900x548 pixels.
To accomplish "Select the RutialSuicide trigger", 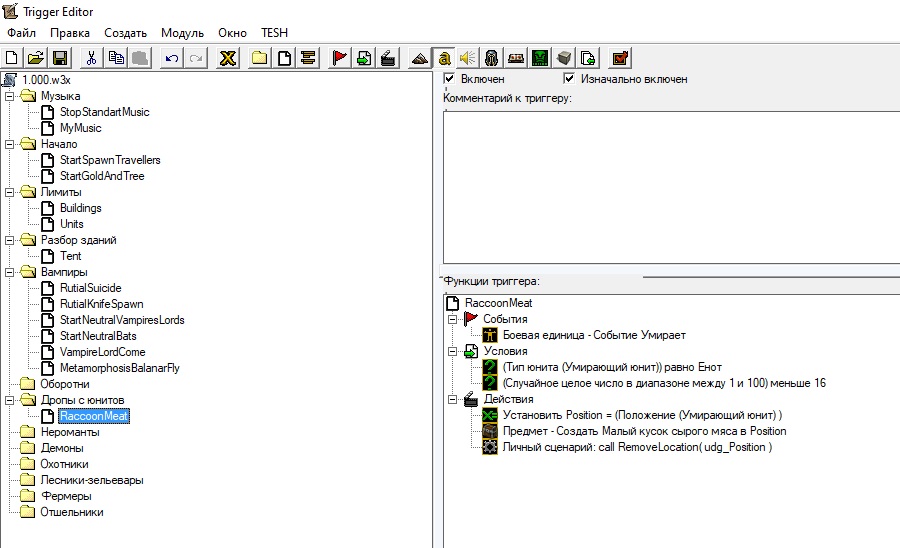I will coord(91,288).
